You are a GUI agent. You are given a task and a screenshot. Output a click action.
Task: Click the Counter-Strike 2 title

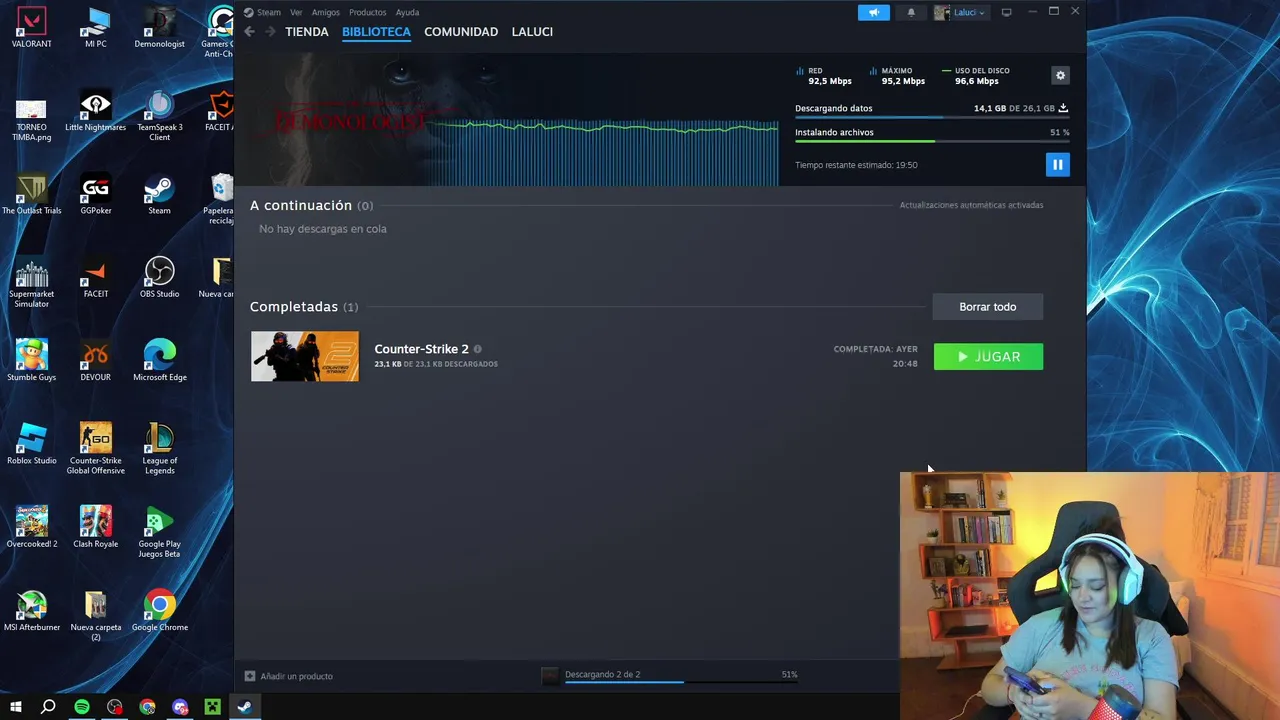pyautogui.click(x=421, y=349)
